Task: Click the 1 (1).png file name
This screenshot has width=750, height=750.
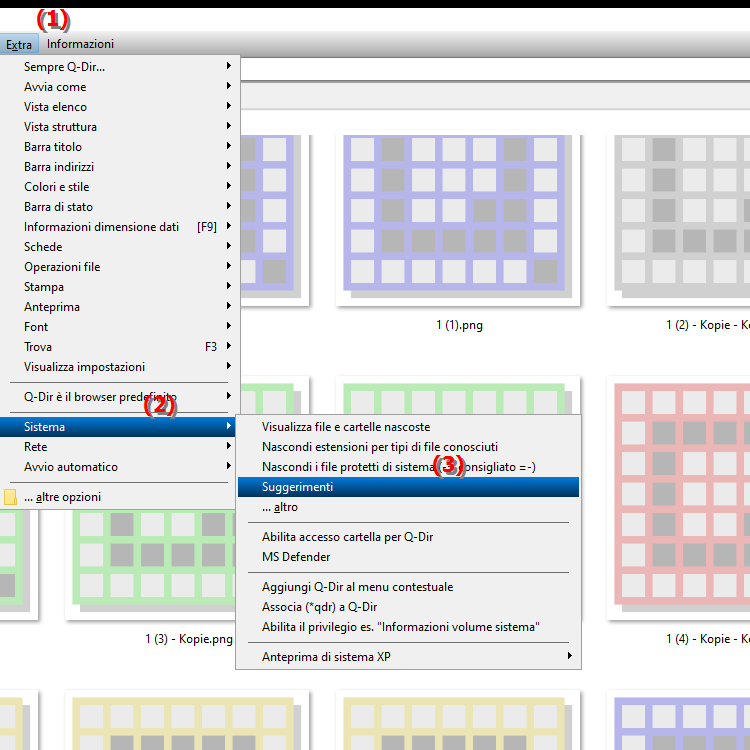Action: [459, 325]
